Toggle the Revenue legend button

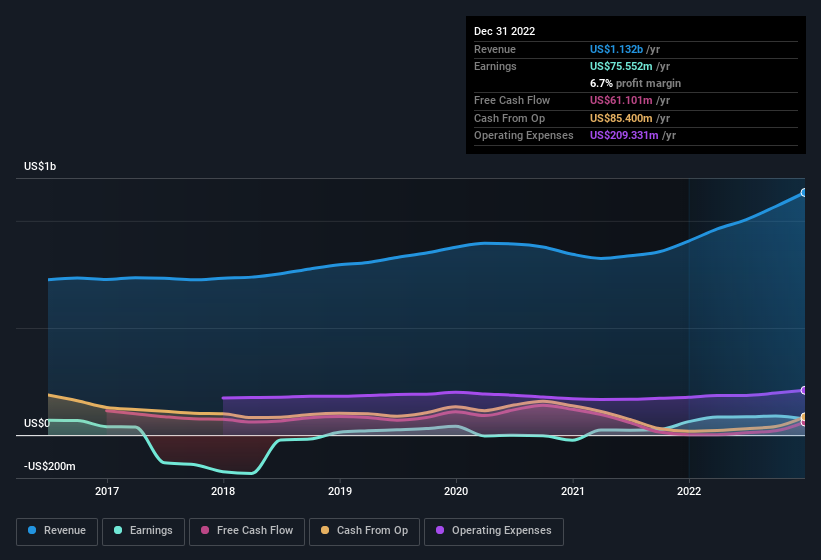[57, 531]
